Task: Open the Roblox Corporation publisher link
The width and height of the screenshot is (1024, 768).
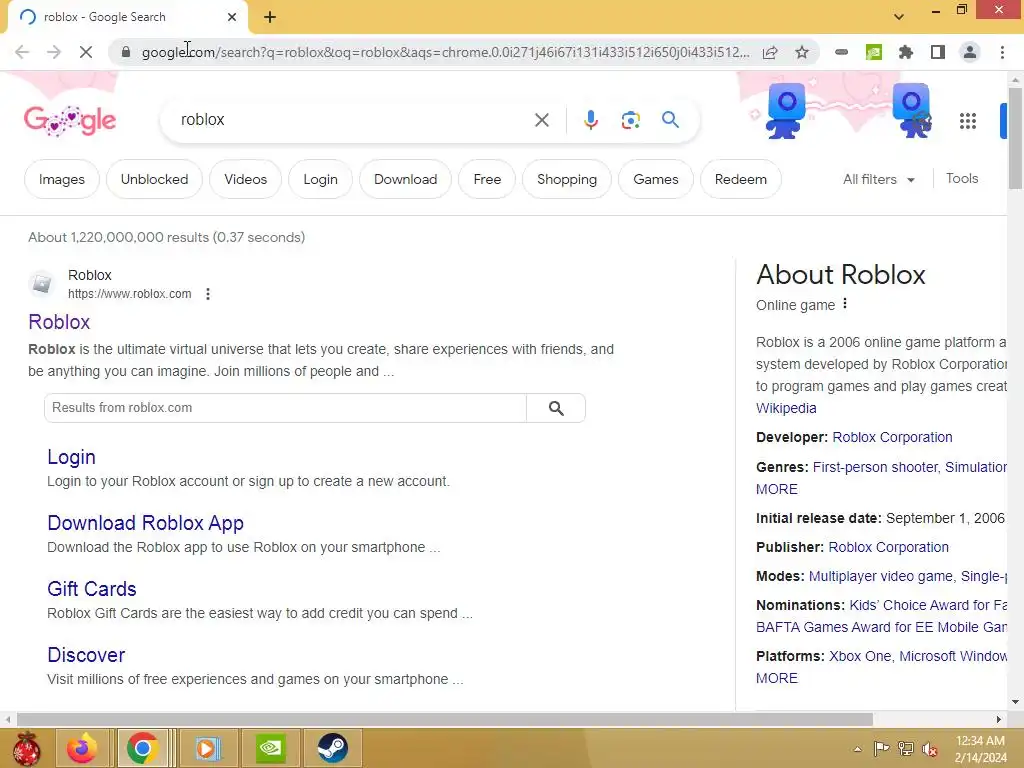Action: point(888,547)
